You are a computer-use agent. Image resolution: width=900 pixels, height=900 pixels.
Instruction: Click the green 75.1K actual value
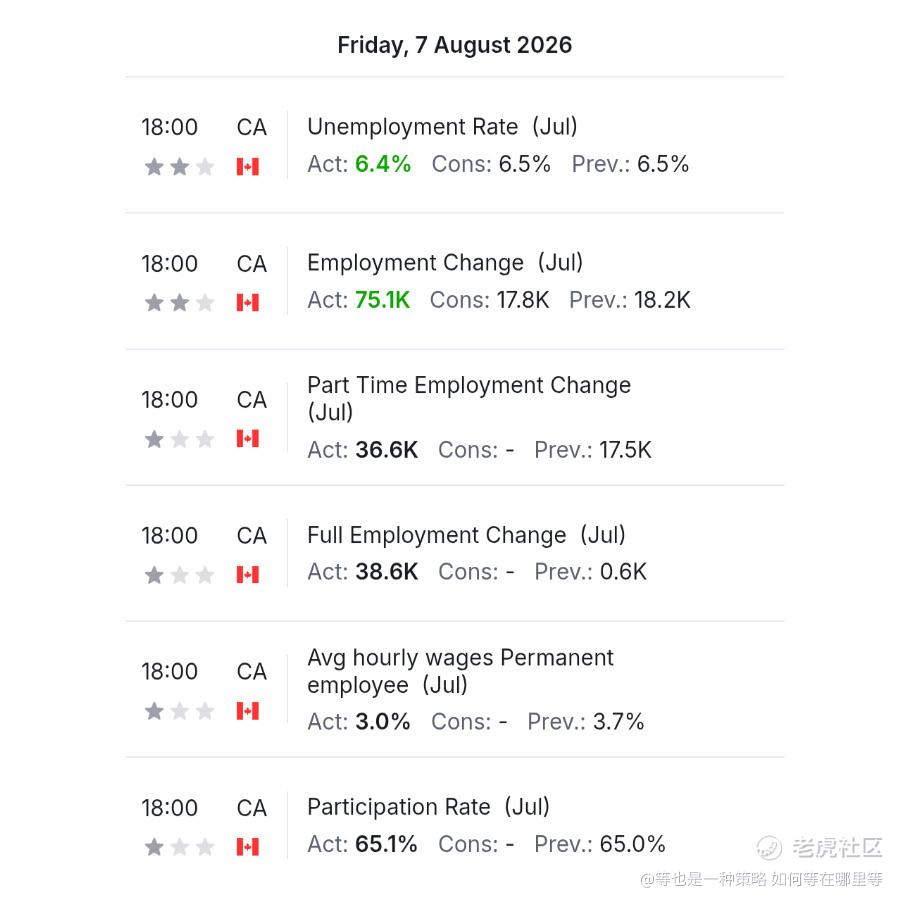[382, 300]
